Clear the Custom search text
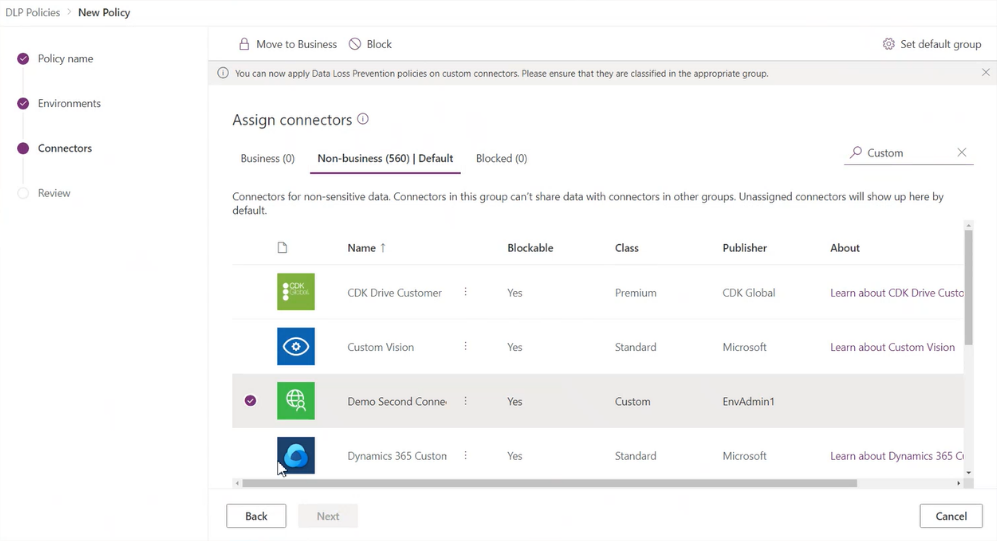997x541 pixels. [962, 153]
